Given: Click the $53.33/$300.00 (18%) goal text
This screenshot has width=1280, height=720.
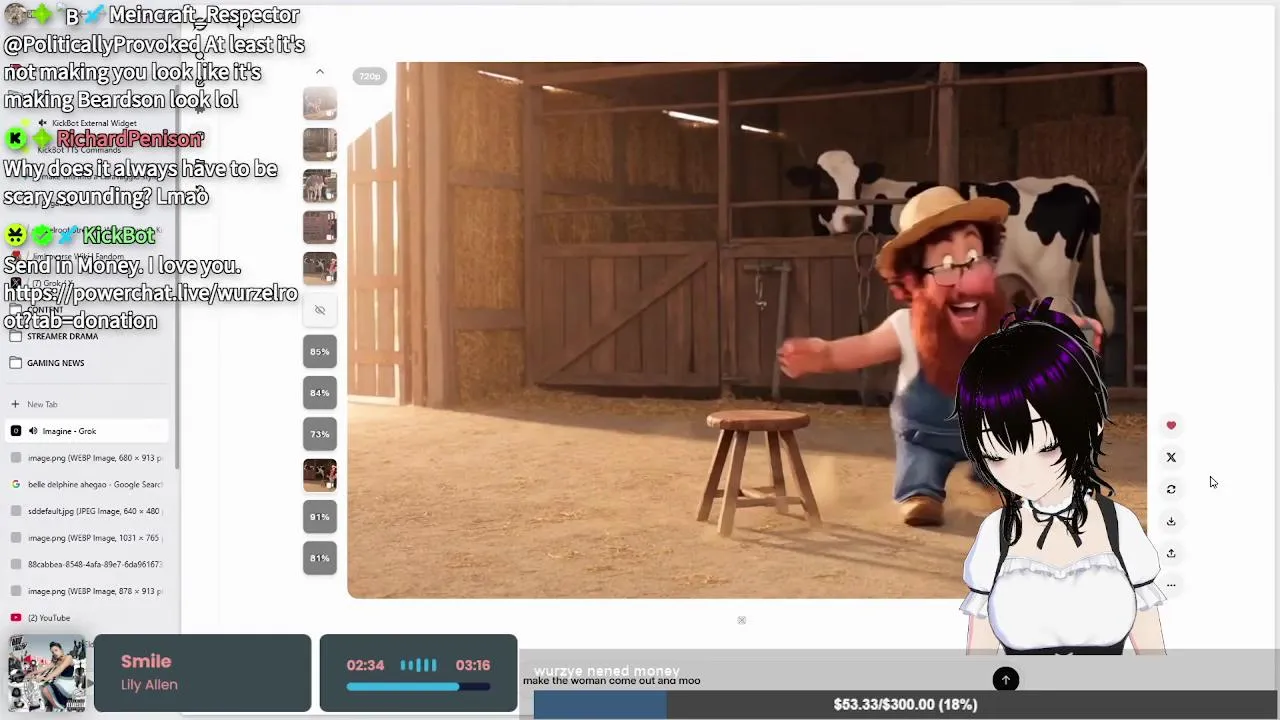Looking at the screenshot, I should [905, 705].
